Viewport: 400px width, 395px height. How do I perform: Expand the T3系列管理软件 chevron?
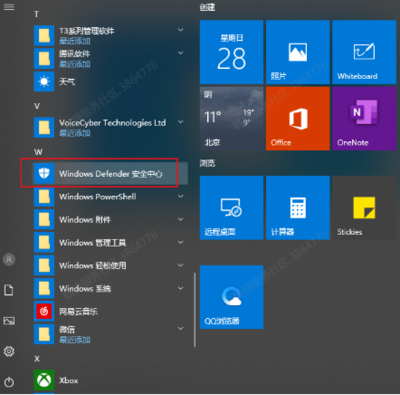(x=180, y=30)
